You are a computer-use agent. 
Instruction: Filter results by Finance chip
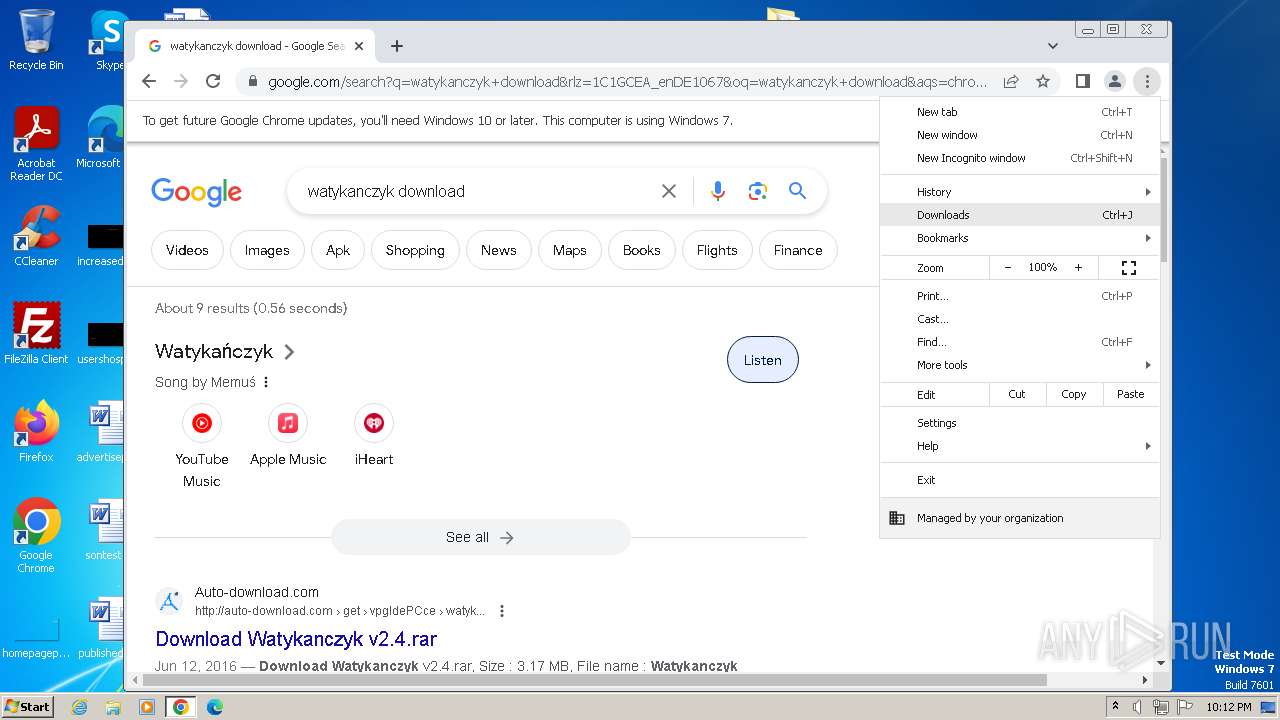click(x=798, y=250)
